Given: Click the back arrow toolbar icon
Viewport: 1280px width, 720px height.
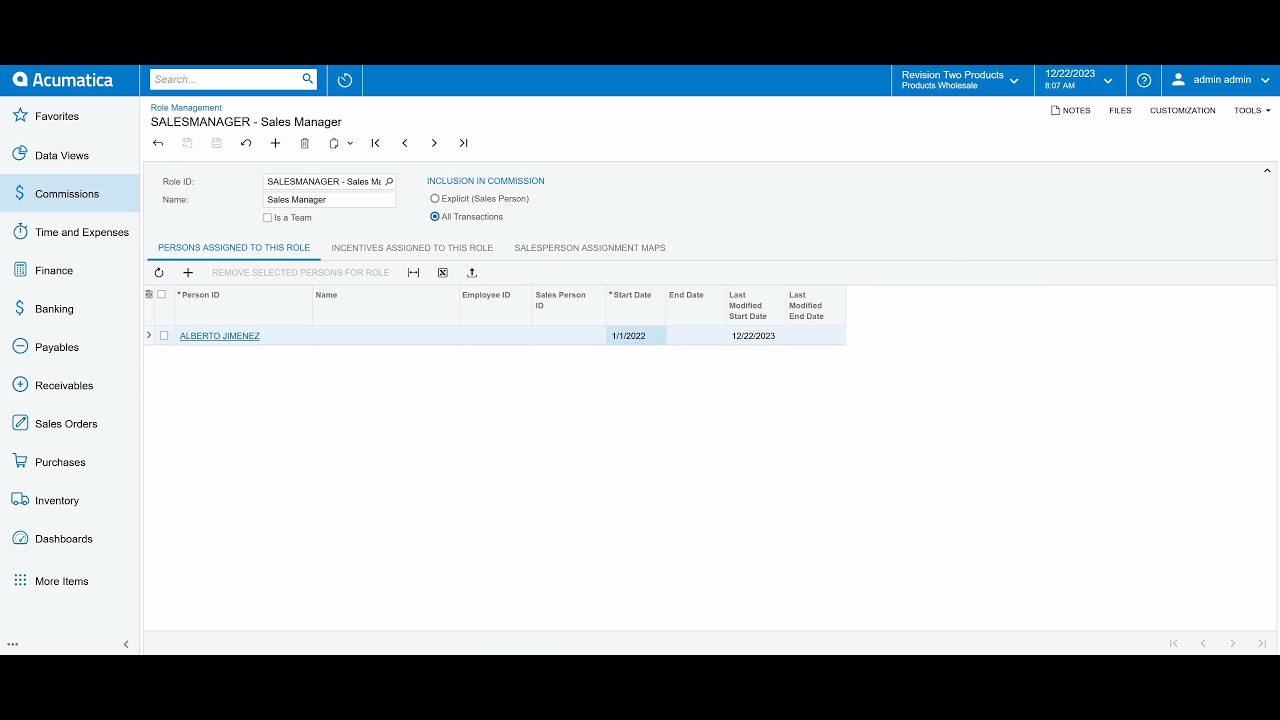Looking at the screenshot, I should [x=158, y=143].
